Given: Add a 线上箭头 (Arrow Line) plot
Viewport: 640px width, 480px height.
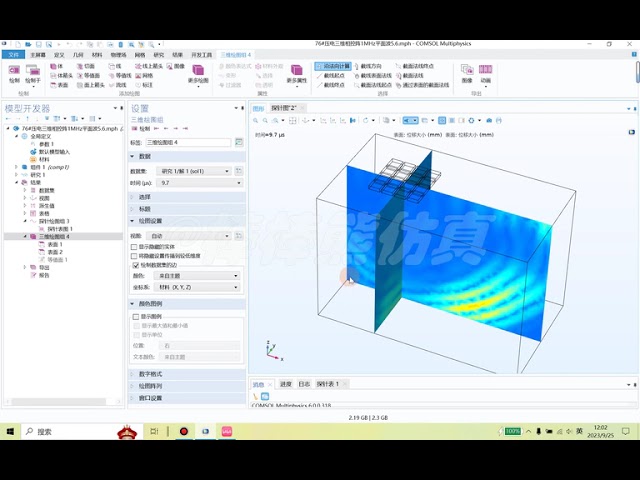Looking at the screenshot, I should (149, 66).
